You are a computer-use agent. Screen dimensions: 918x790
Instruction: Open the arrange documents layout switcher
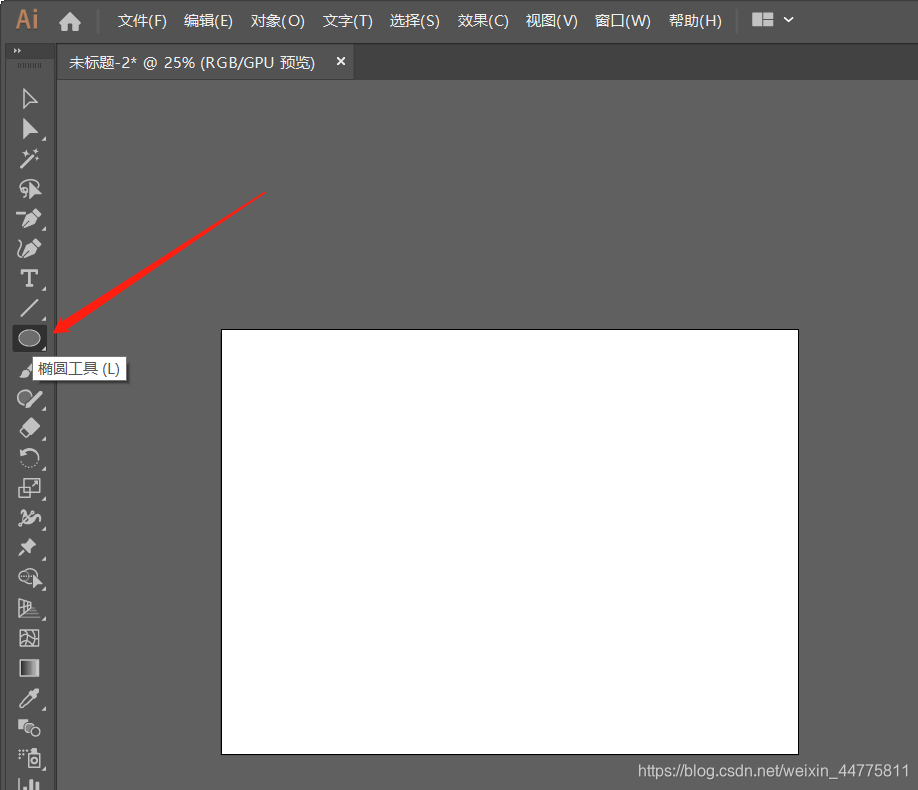tap(773, 20)
